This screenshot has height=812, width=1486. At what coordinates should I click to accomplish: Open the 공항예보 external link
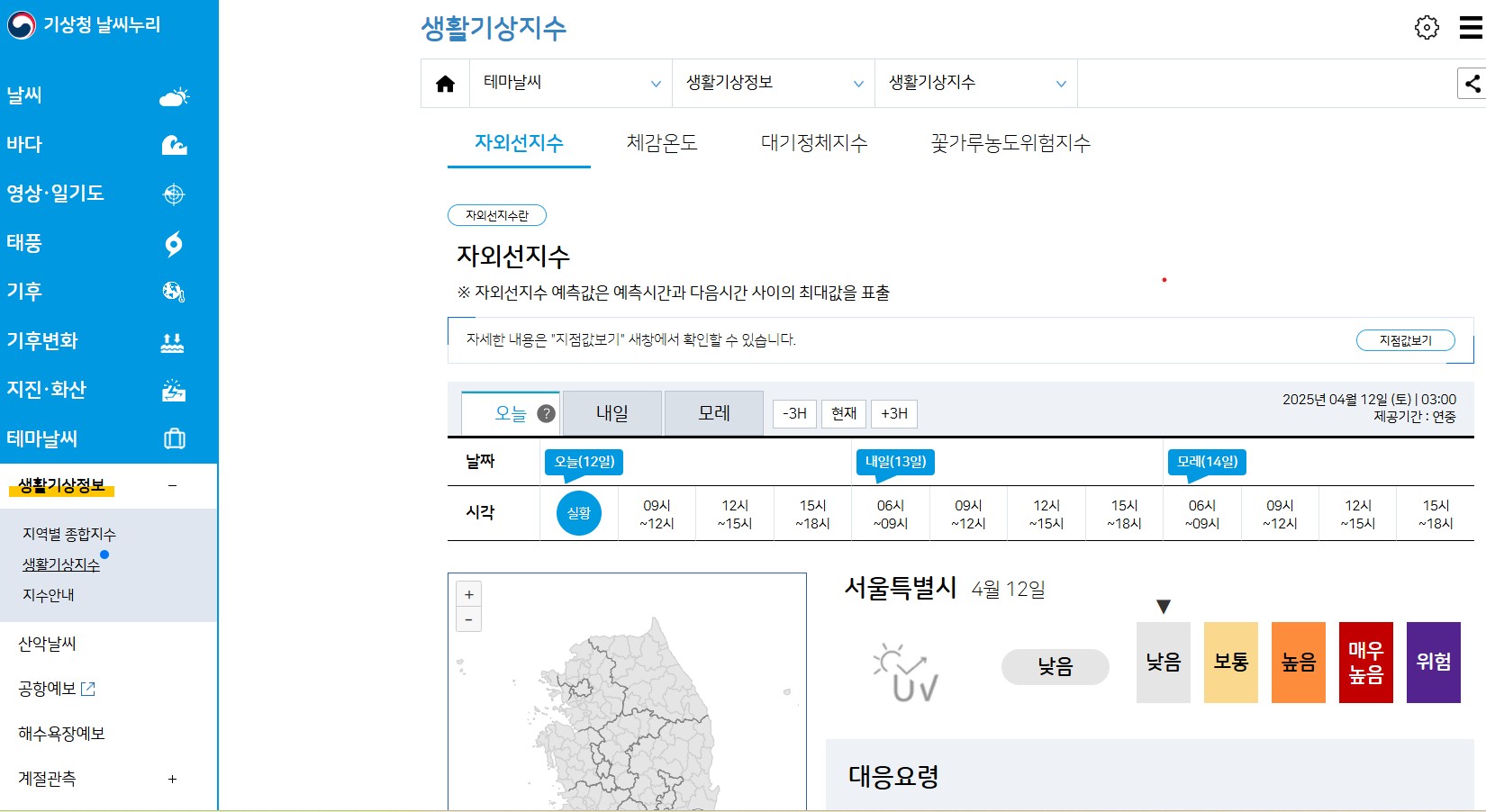(x=50, y=690)
